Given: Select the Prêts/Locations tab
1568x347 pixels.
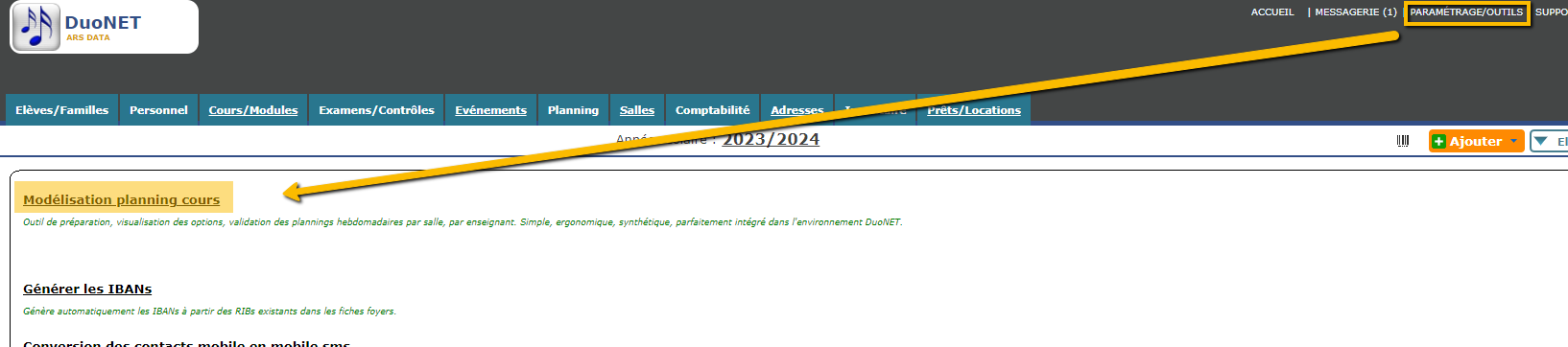Looking at the screenshot, I should point(974,110).
